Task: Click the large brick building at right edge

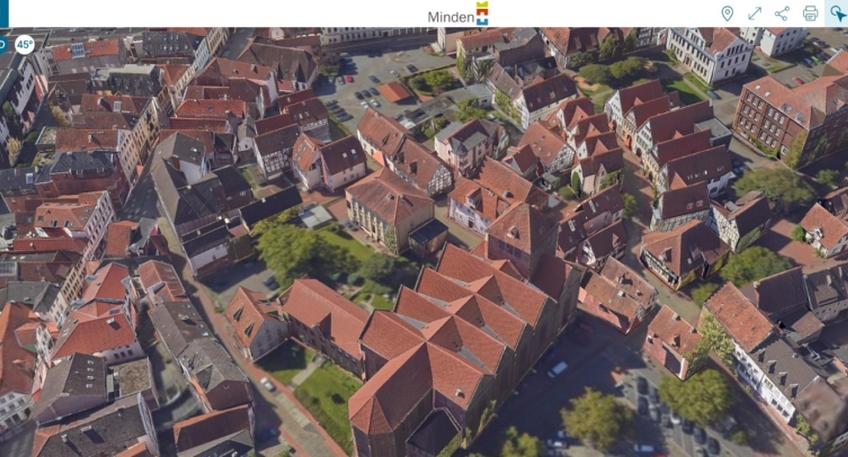Action: click(x=790, y=115)
